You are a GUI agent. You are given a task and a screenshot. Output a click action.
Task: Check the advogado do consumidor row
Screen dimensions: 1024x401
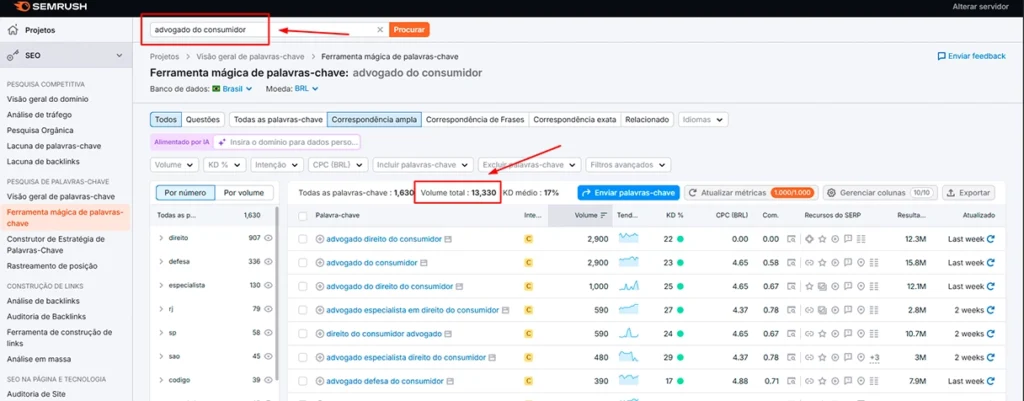[x=302, y=263]
